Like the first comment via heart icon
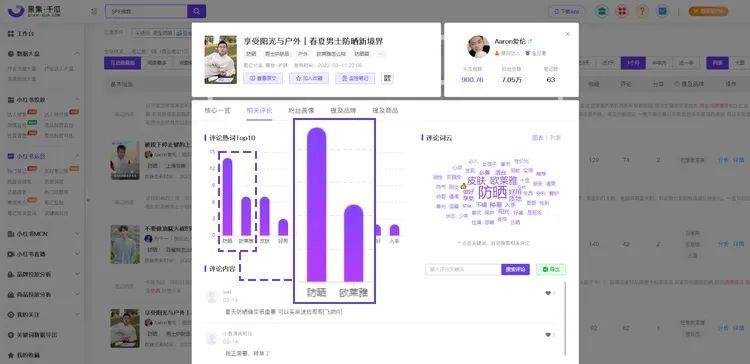The width and height of the screenshot is (750, 364). click(548, 293)
